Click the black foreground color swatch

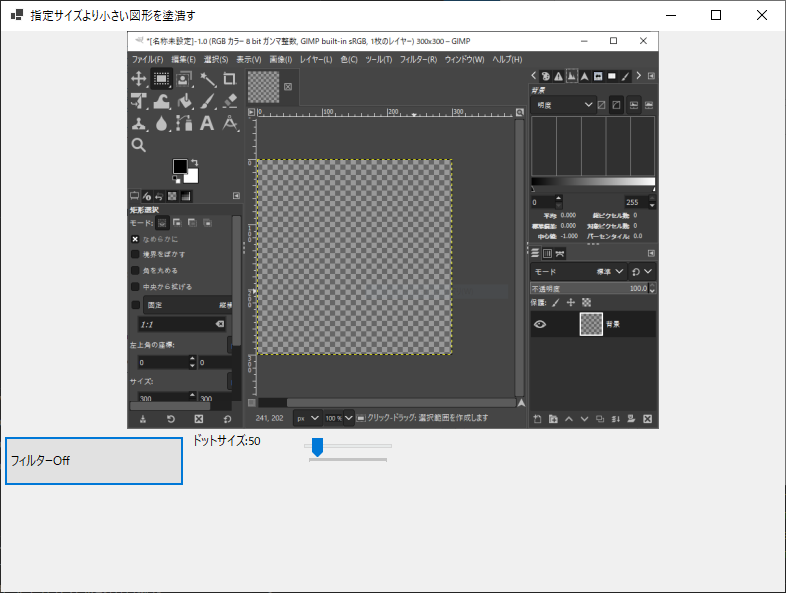click(x=180, y=166)
